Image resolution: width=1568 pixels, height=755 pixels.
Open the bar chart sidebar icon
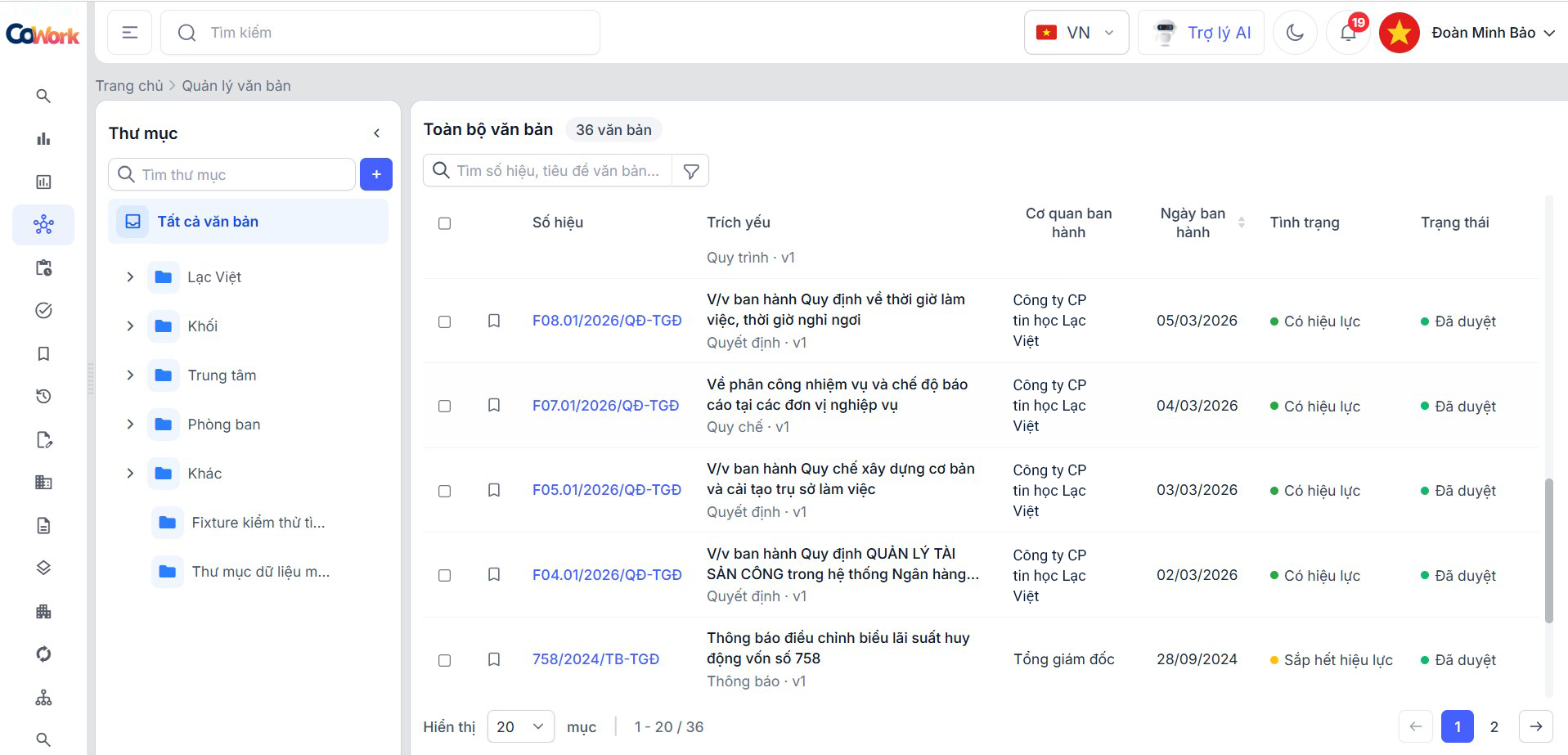[x=43, y=138]
